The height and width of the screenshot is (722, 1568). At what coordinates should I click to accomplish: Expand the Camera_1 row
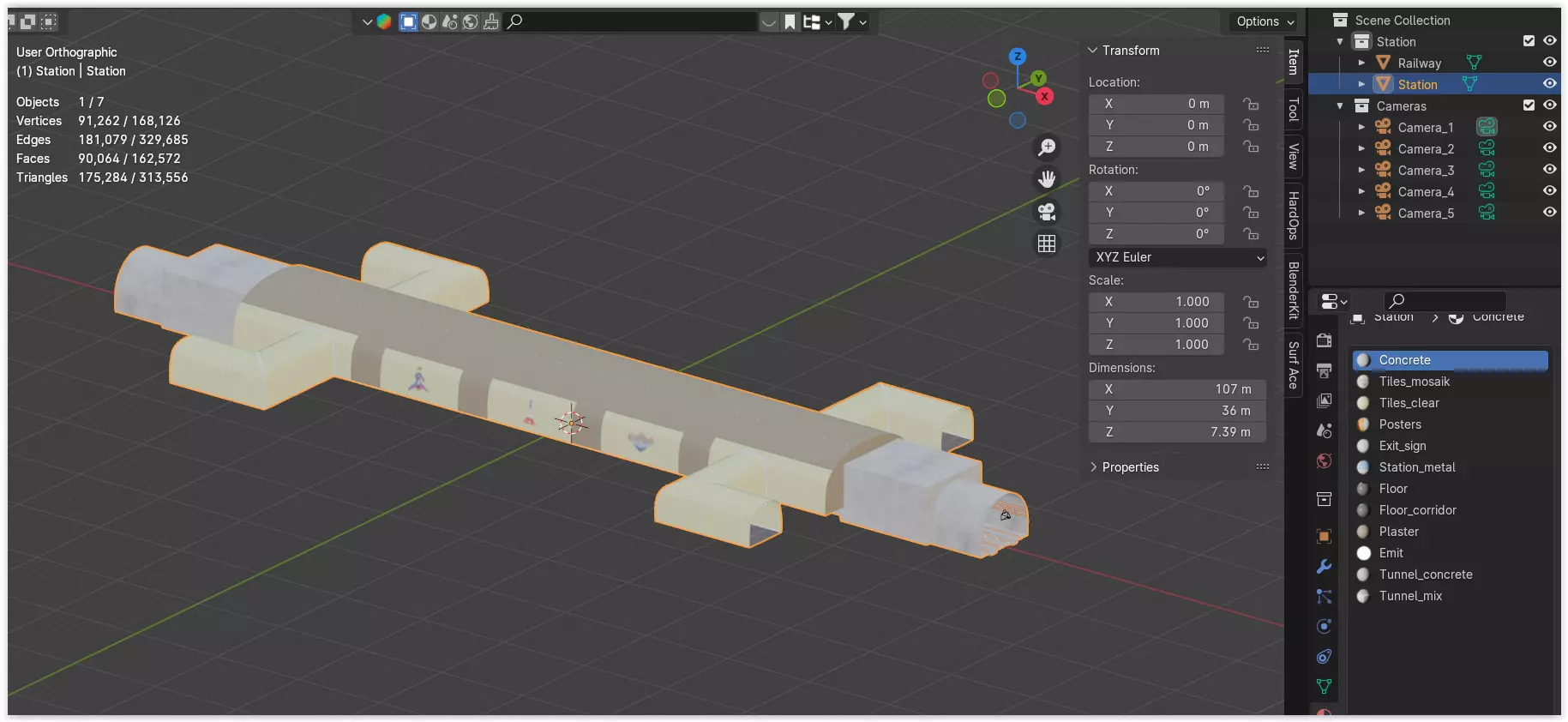click(1361, 127)
